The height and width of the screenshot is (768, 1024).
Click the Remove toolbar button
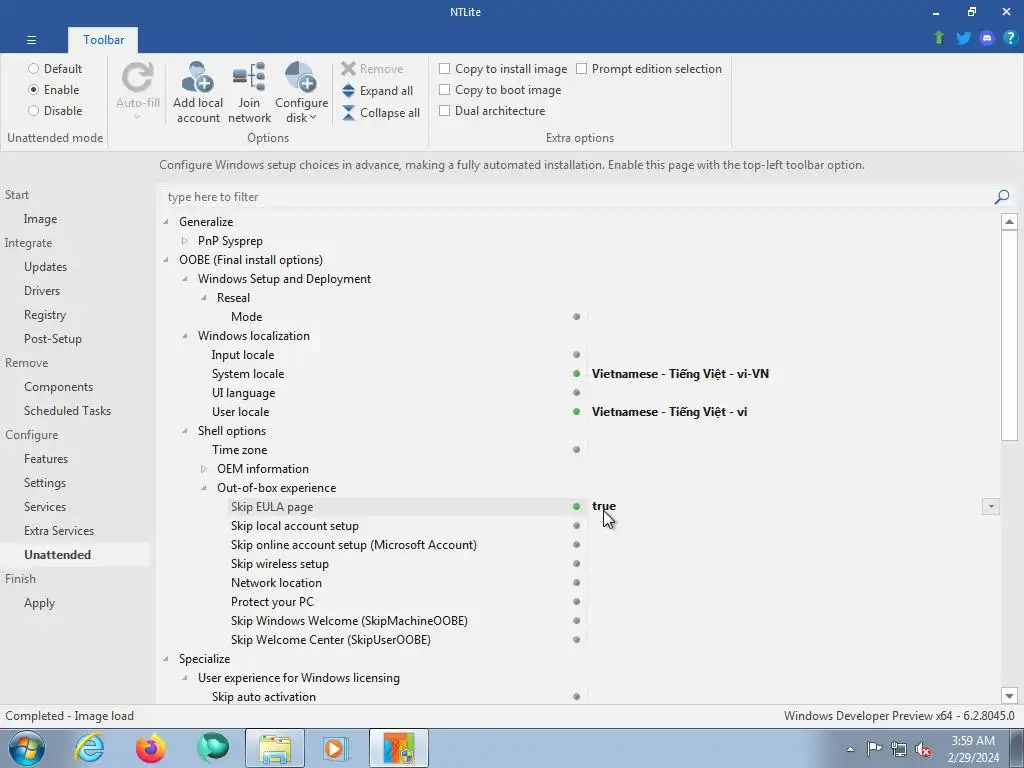[372, 69]
